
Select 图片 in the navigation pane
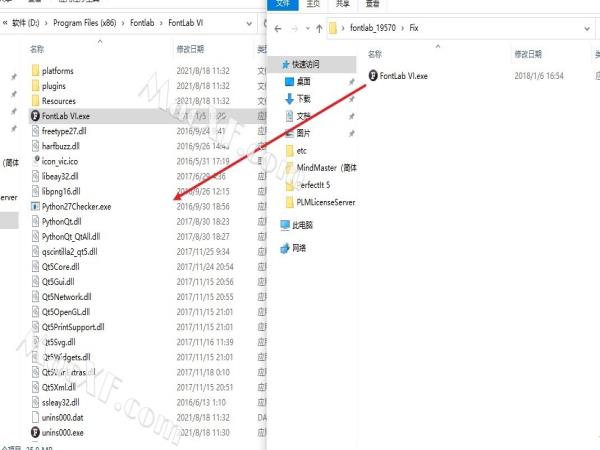pyautogui.click(x=303, y=133)
